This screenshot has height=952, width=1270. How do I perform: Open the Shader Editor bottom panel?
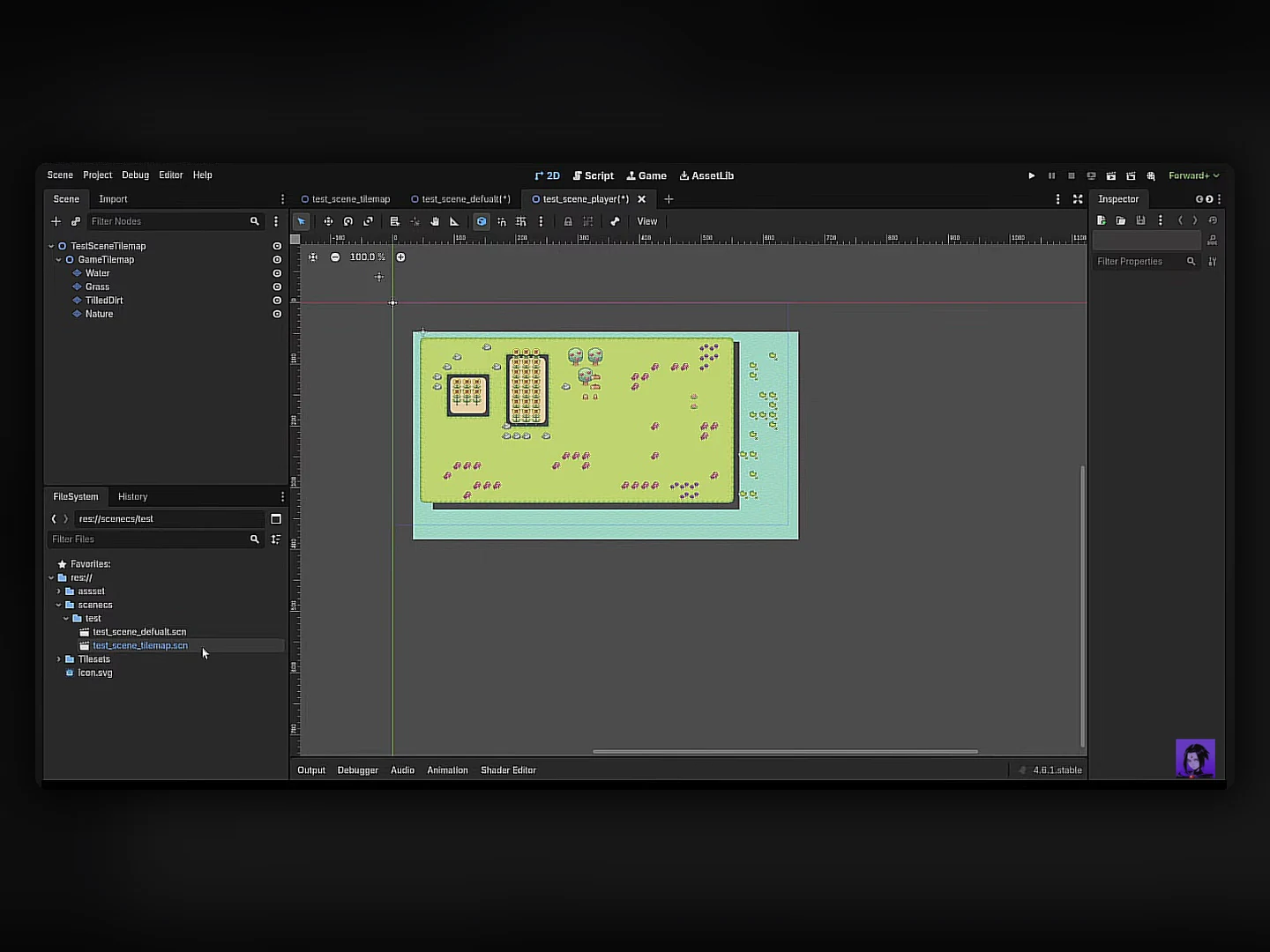(x=508, y=770)
